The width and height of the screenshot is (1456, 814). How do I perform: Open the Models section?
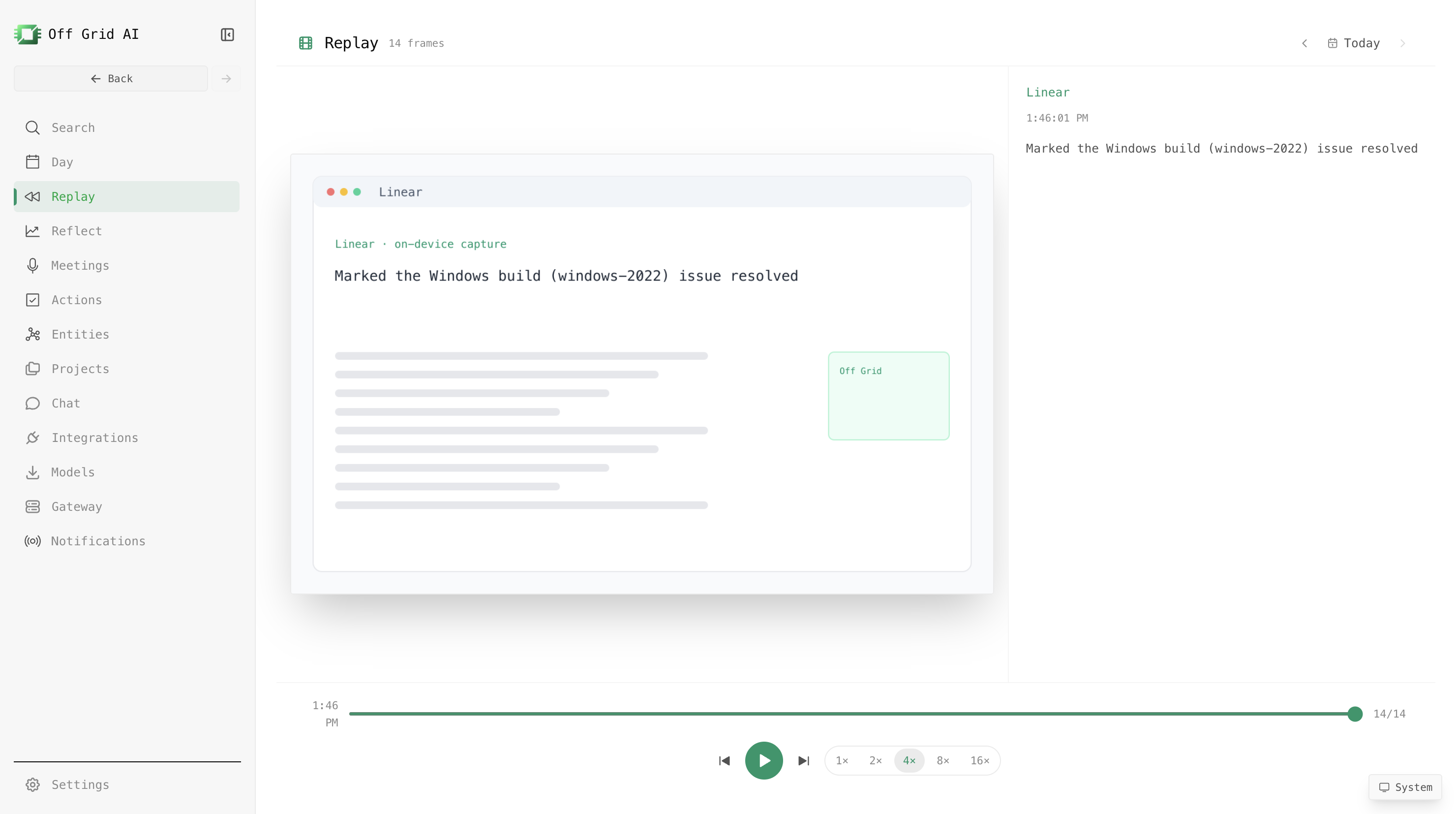[126, 473]
